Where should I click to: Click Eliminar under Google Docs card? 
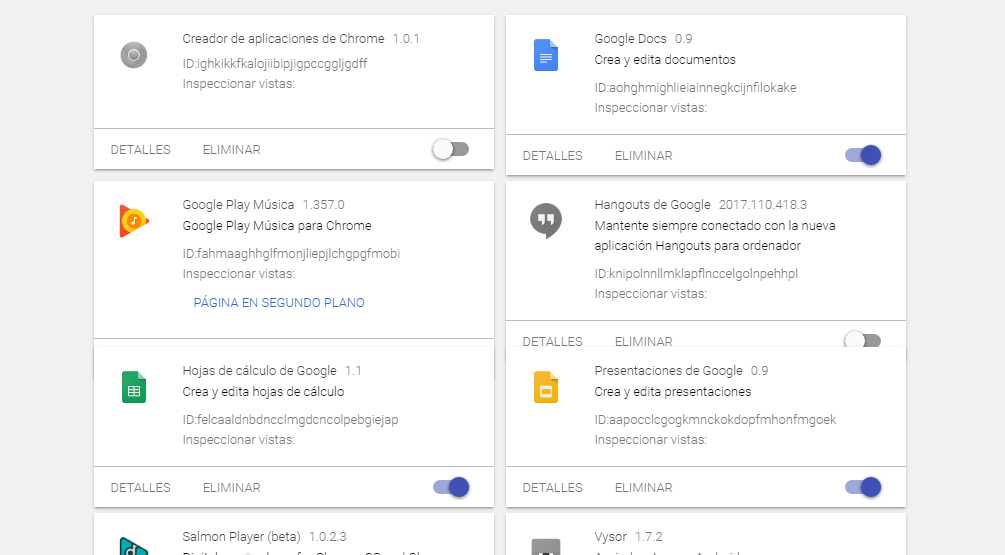[643, 155]
